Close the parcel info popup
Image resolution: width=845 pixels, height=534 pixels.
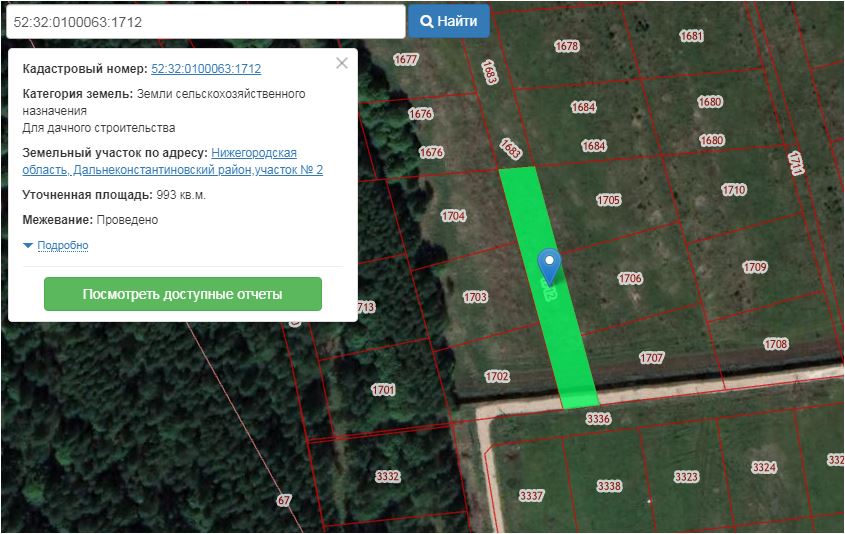[x=342, y=63]
